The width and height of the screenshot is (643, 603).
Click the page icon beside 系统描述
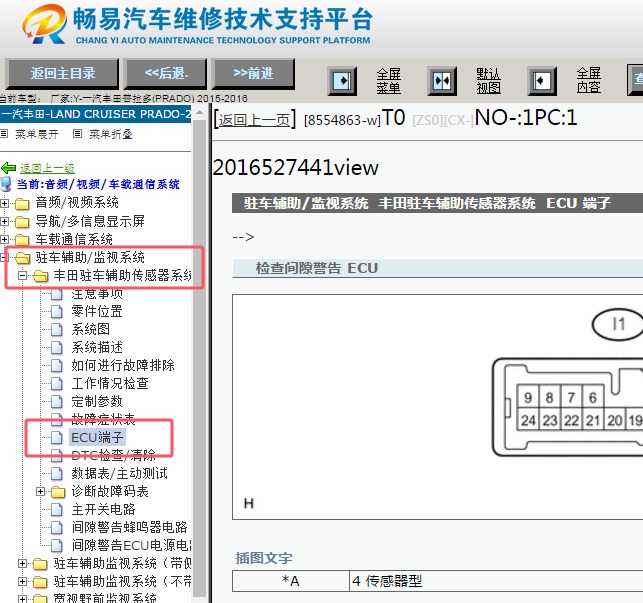[x=57, y=348]
